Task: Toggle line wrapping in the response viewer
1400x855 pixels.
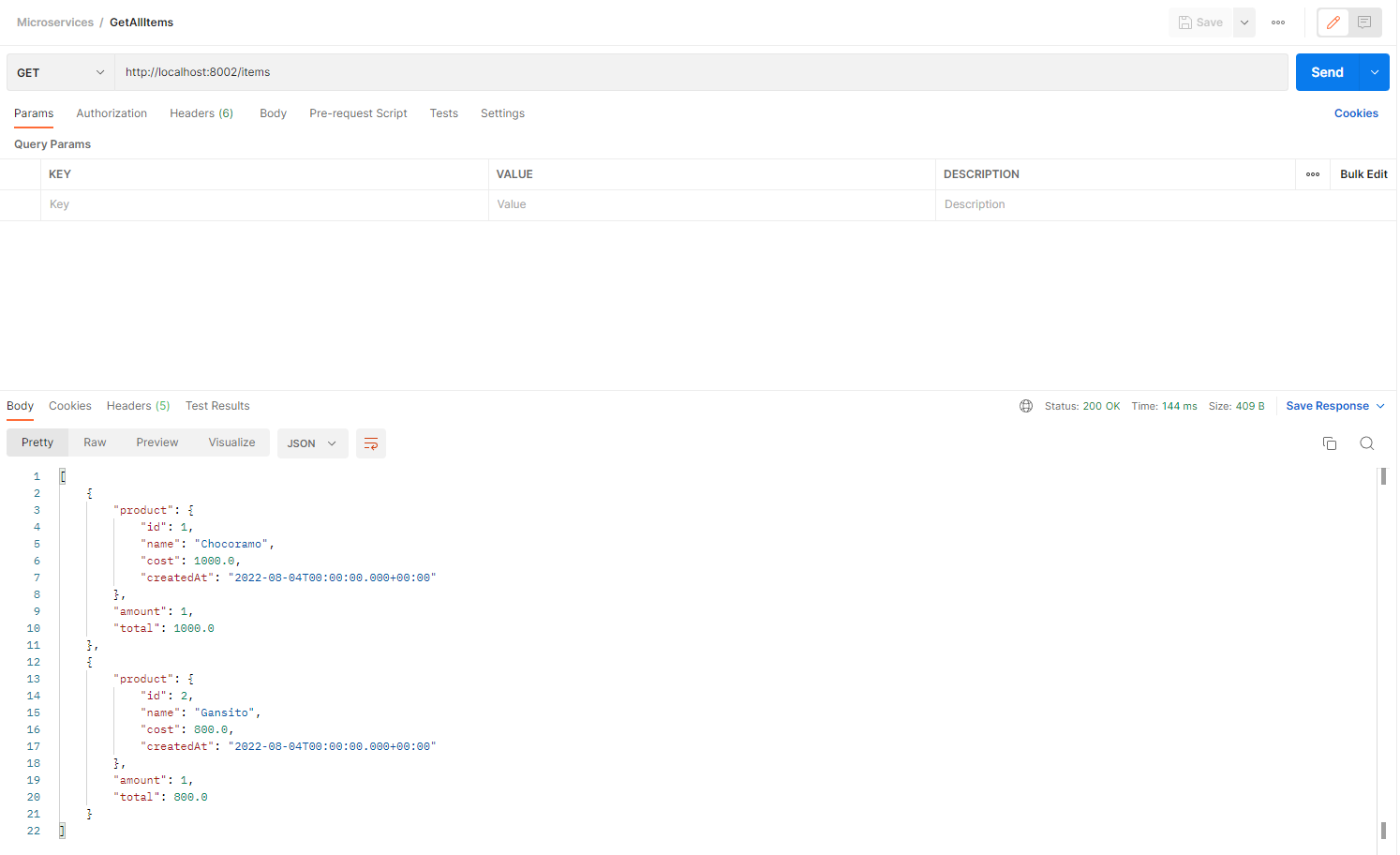Action: tap(370, 442)
